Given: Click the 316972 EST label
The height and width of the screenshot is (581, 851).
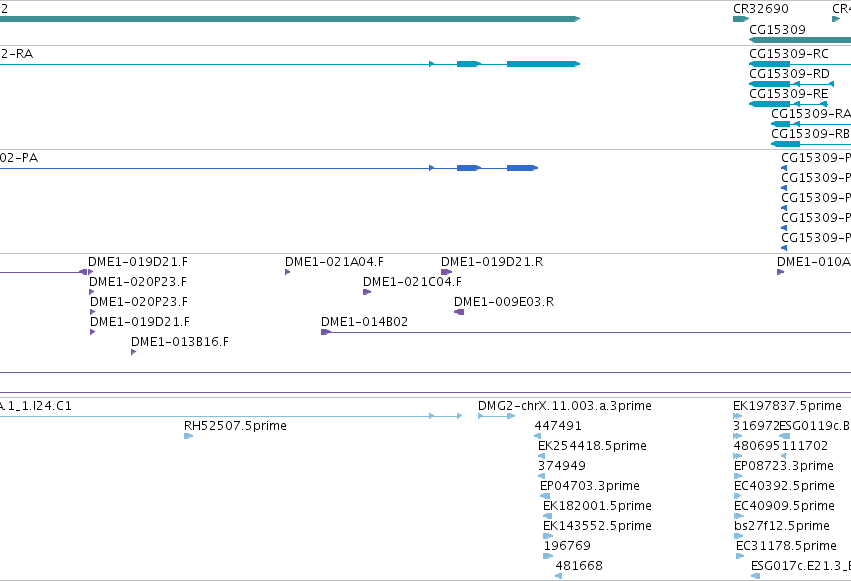Looking at the screenshot, I should point(756,426).
